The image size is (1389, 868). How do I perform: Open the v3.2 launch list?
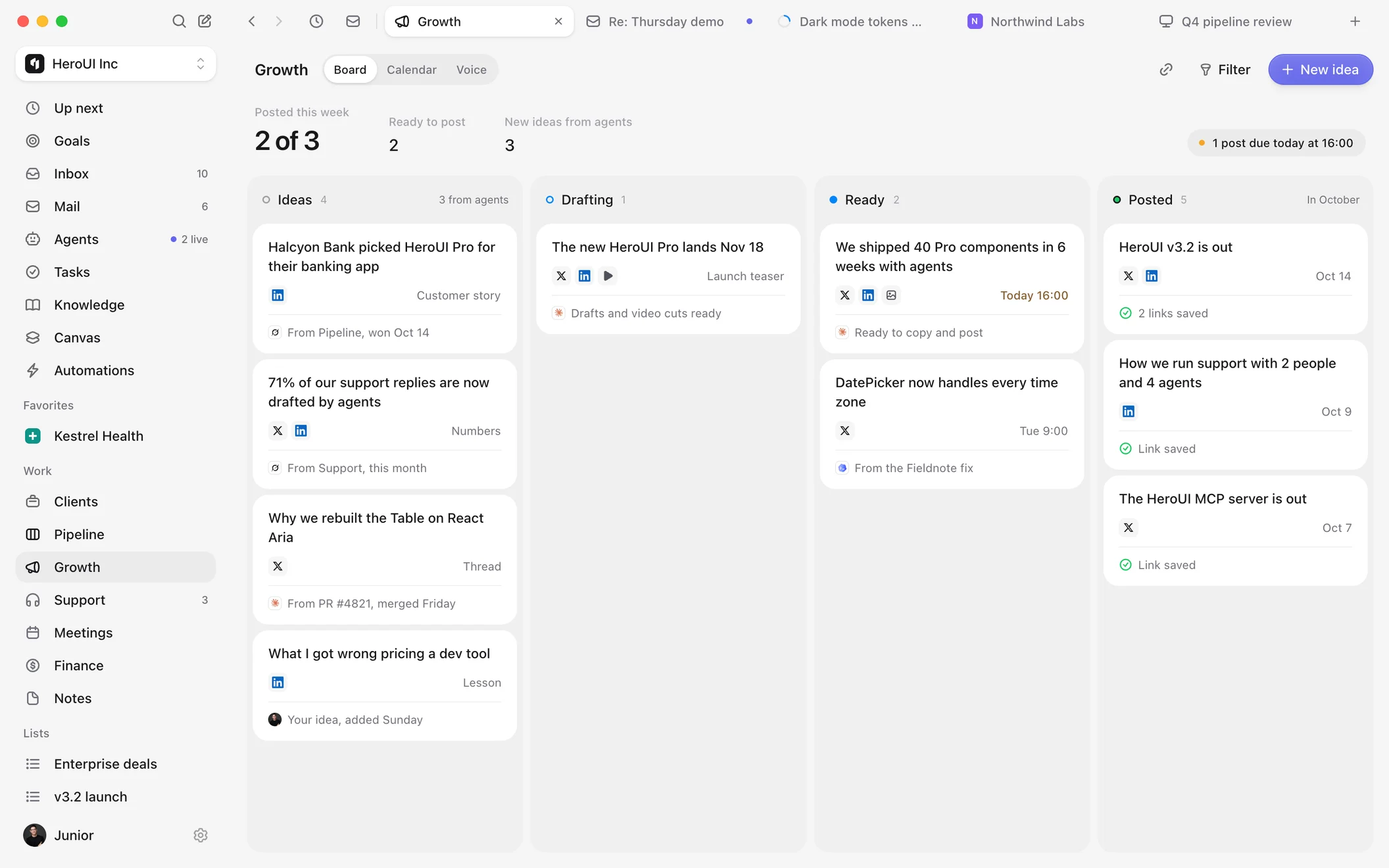(116, 796)
